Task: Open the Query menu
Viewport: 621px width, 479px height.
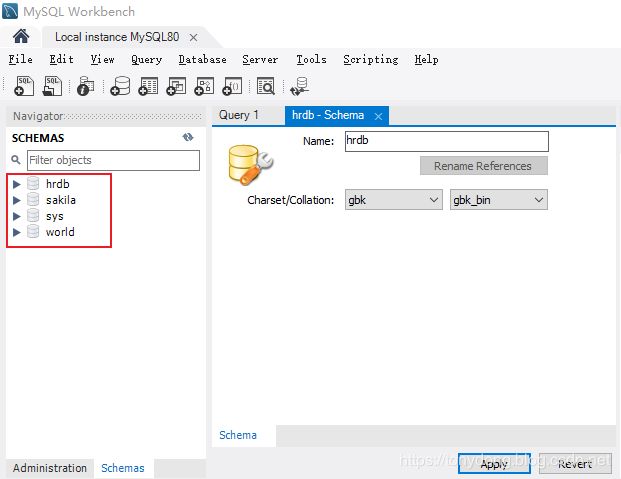Action: pyautogui.click(x=147, y=59)
